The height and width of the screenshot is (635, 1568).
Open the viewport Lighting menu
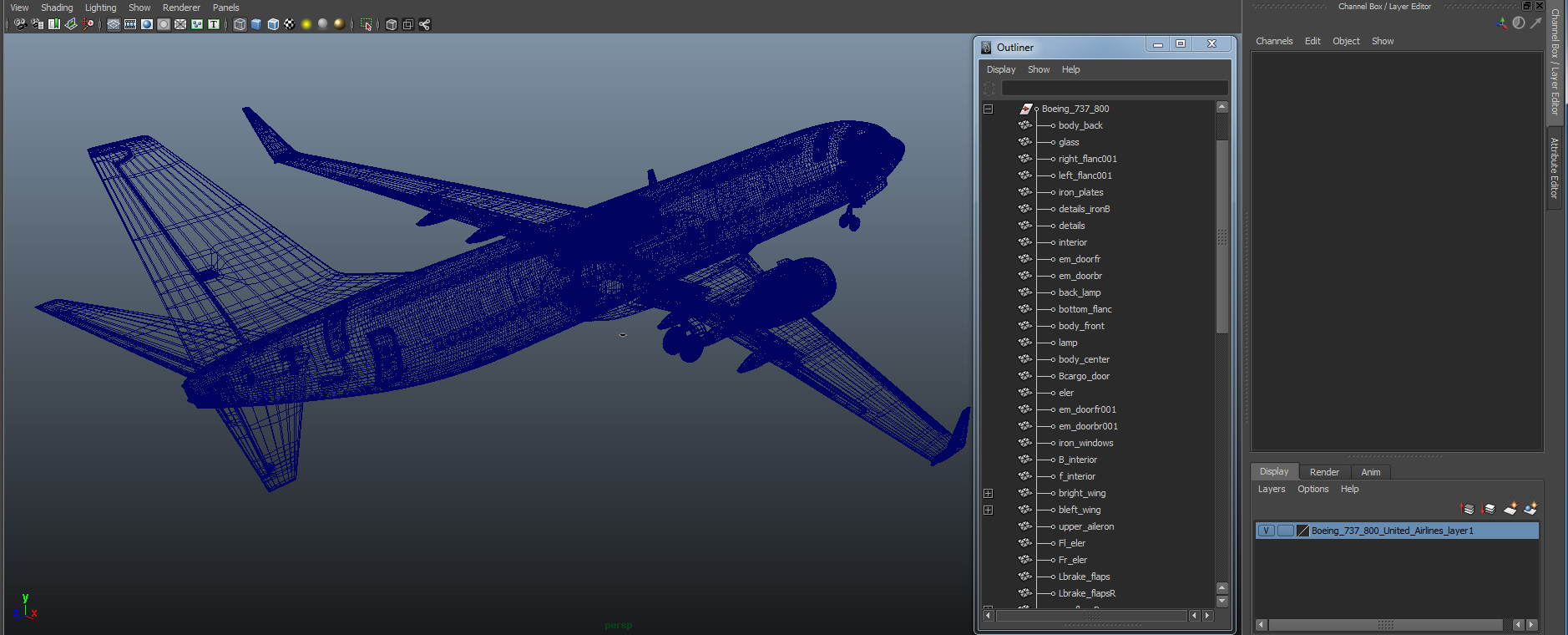pyautogui.click(x=101, y=8)
